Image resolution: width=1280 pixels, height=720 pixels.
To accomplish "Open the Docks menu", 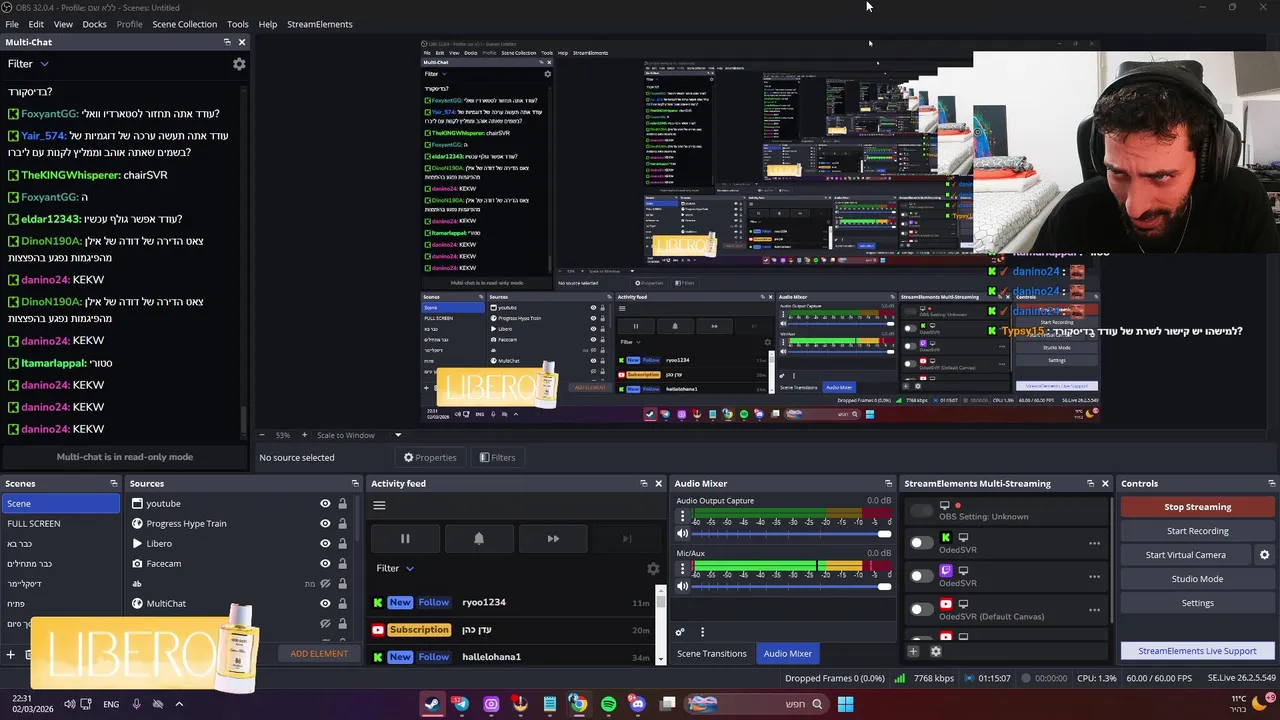I will click(94, 24).
